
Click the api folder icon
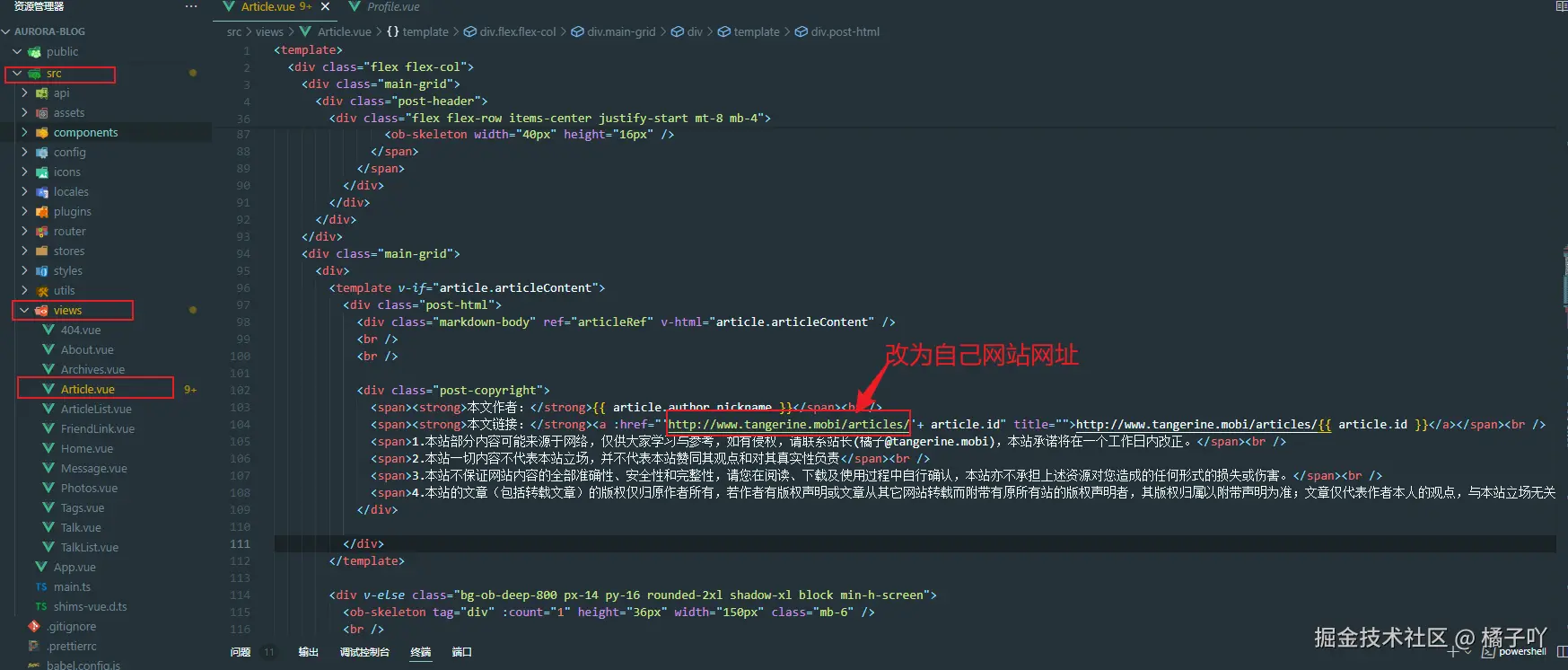tap(42, 93)
